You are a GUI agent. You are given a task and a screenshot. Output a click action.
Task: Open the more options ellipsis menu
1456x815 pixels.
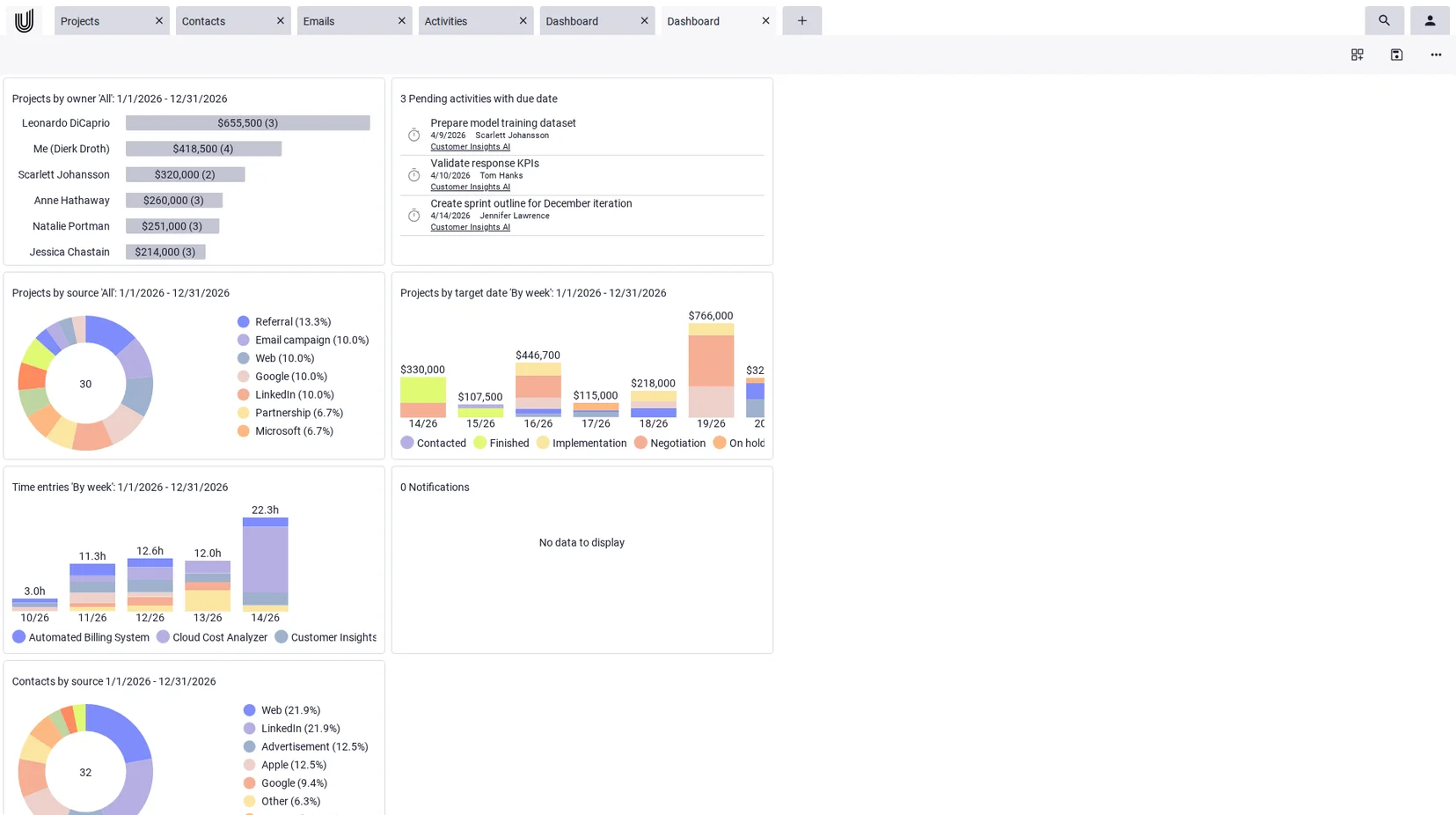coord(1436,55)
